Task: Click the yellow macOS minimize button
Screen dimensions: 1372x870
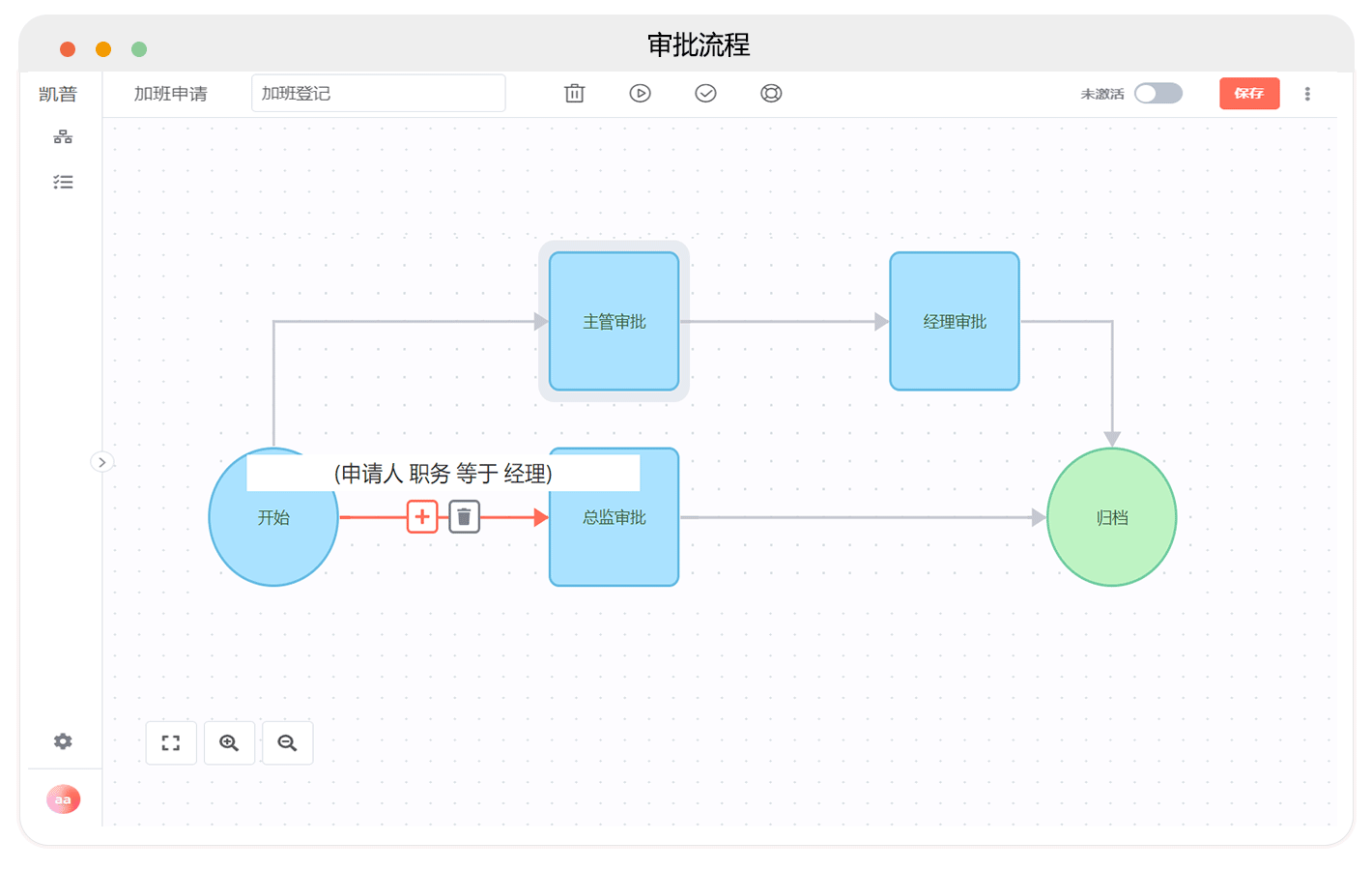Action: coord(103,49)
